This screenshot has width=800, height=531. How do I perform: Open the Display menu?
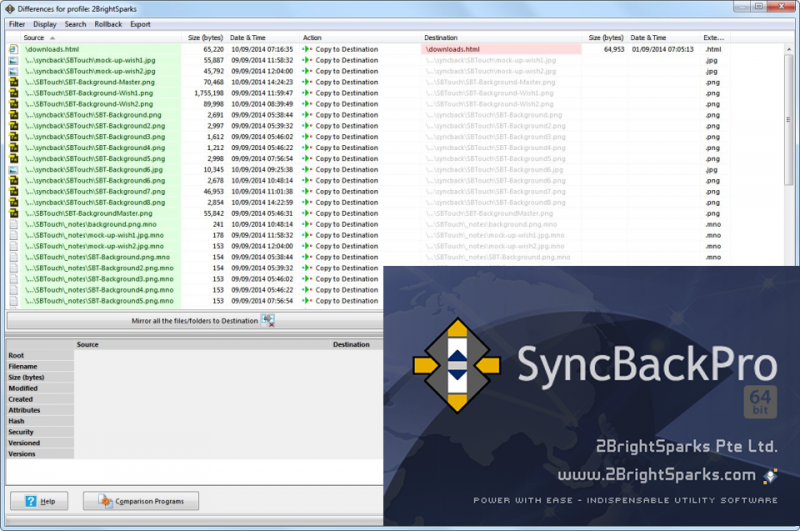point(45,24)
